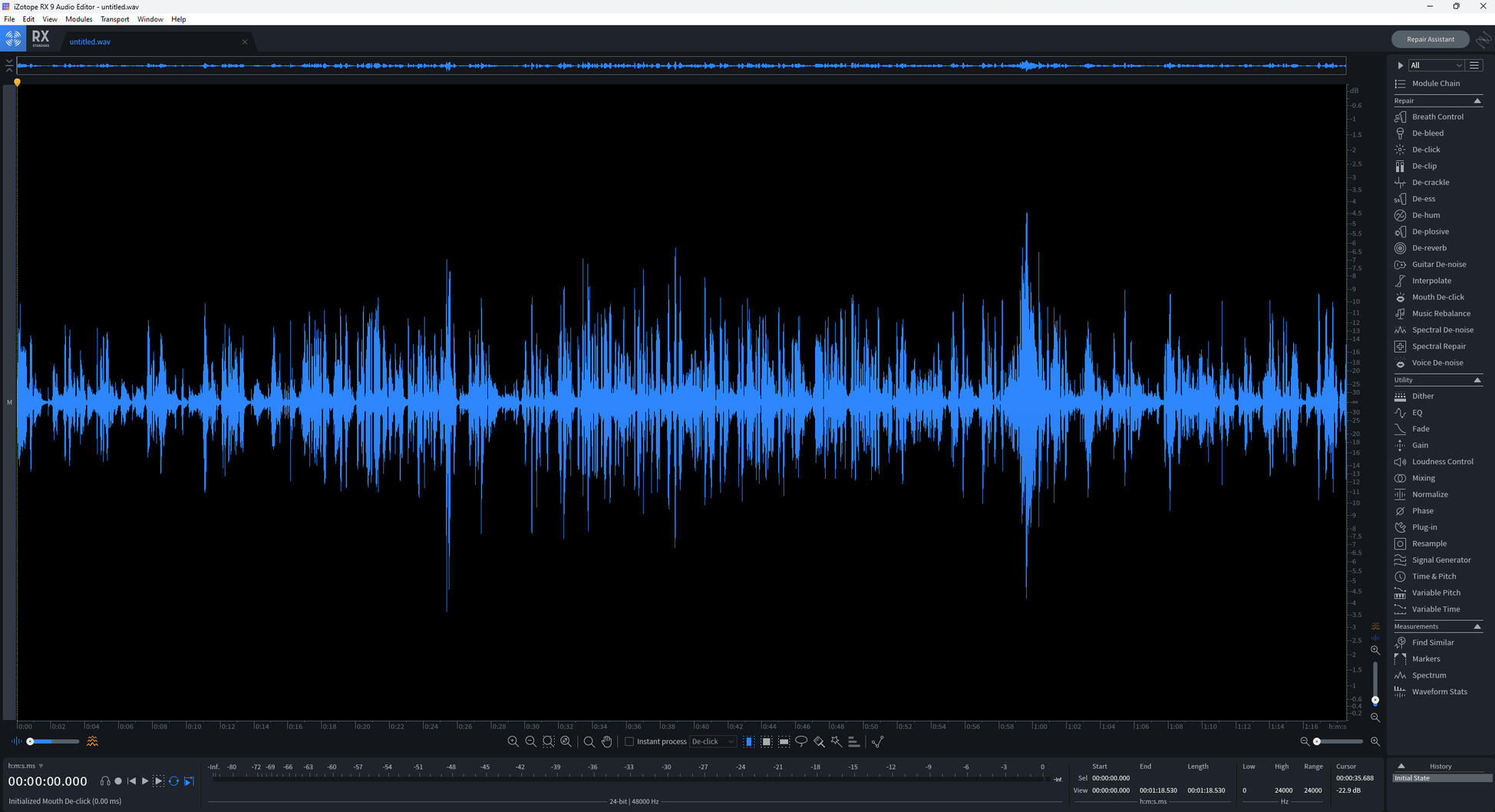Click the zoom out full icon
Viewport: 1495px width, 812px height.
[566, 741]
